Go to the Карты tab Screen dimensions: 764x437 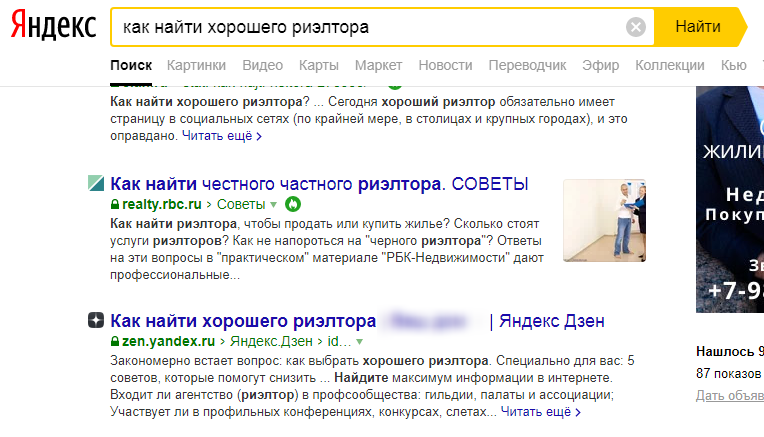[x=319, y=65]
